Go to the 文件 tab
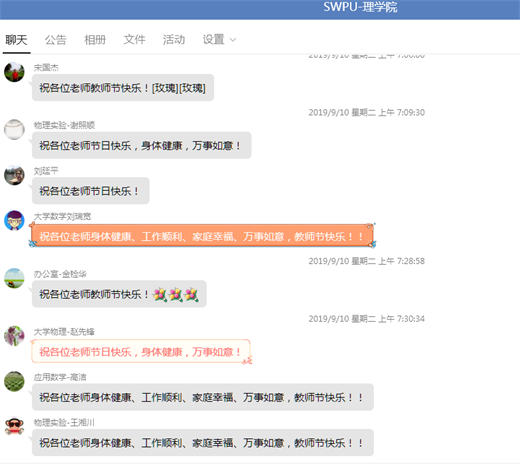Viewport: 520px width, 469px height. click(x=134, y=40)
